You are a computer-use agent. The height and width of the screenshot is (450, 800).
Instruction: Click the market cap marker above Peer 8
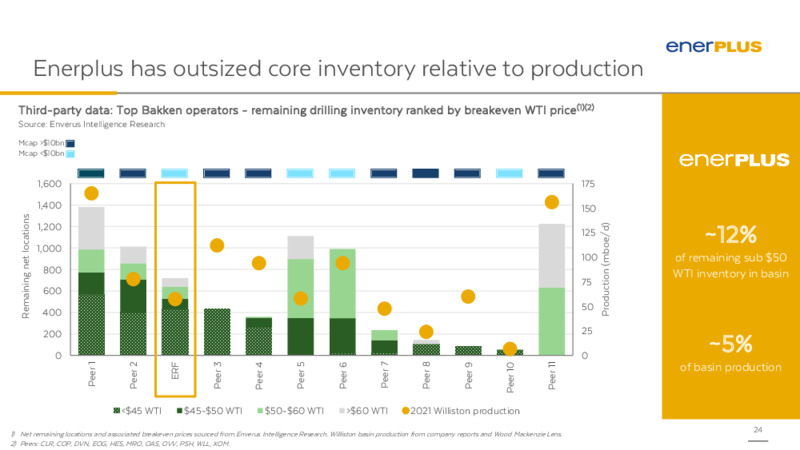pyautogui.click(x=426, y=173)
